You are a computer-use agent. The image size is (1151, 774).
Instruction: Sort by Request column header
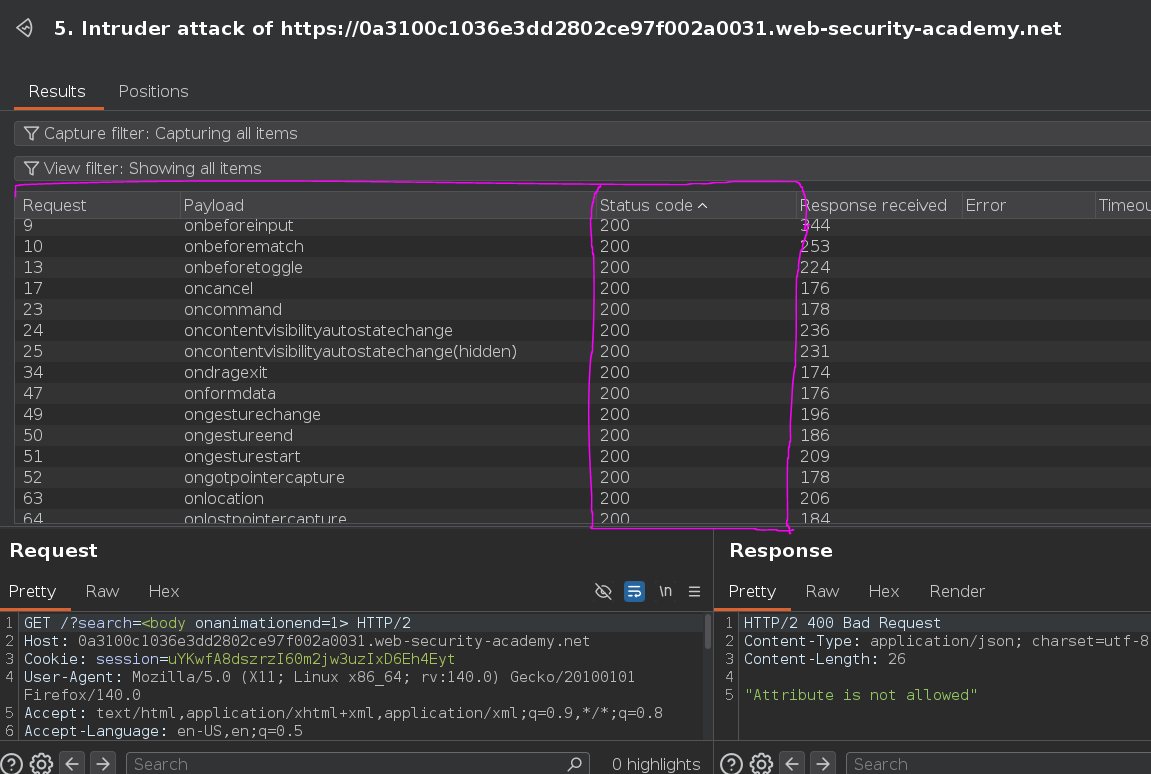coord(98,205)
